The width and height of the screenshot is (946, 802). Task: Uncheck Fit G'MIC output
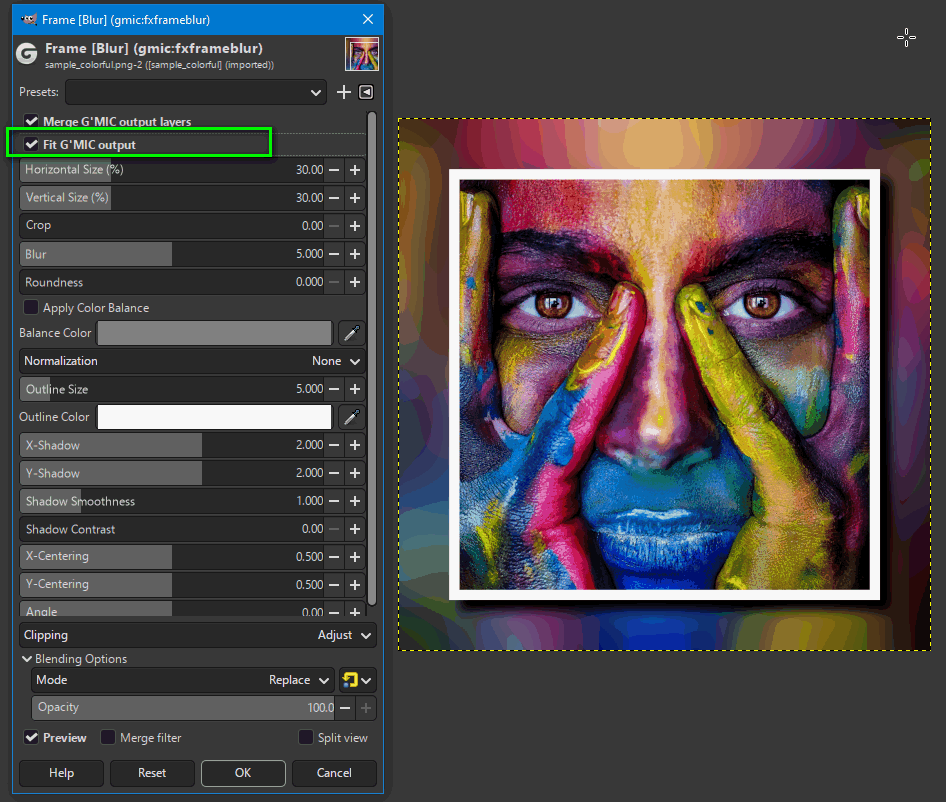tap(31, 145)
